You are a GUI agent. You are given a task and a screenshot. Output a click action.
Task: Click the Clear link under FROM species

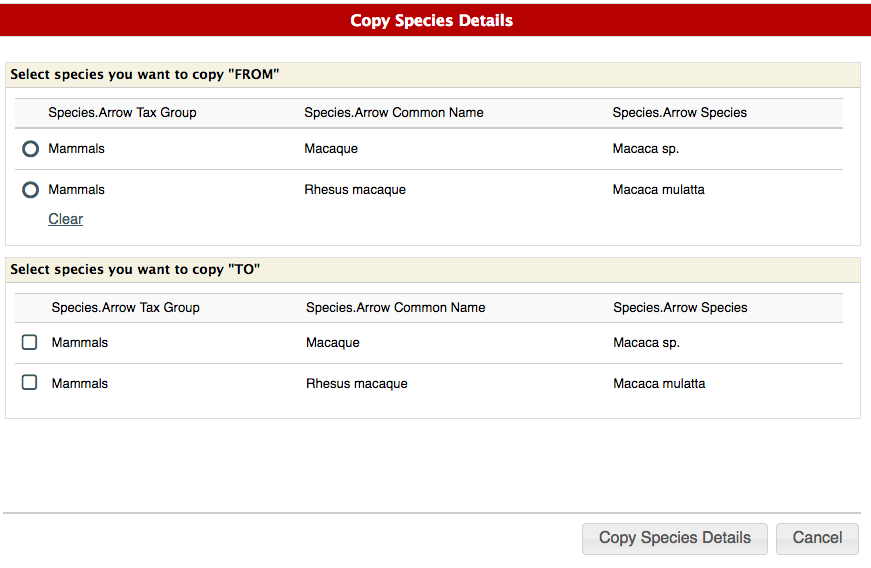pyautogui.click(x=65, y=219)
